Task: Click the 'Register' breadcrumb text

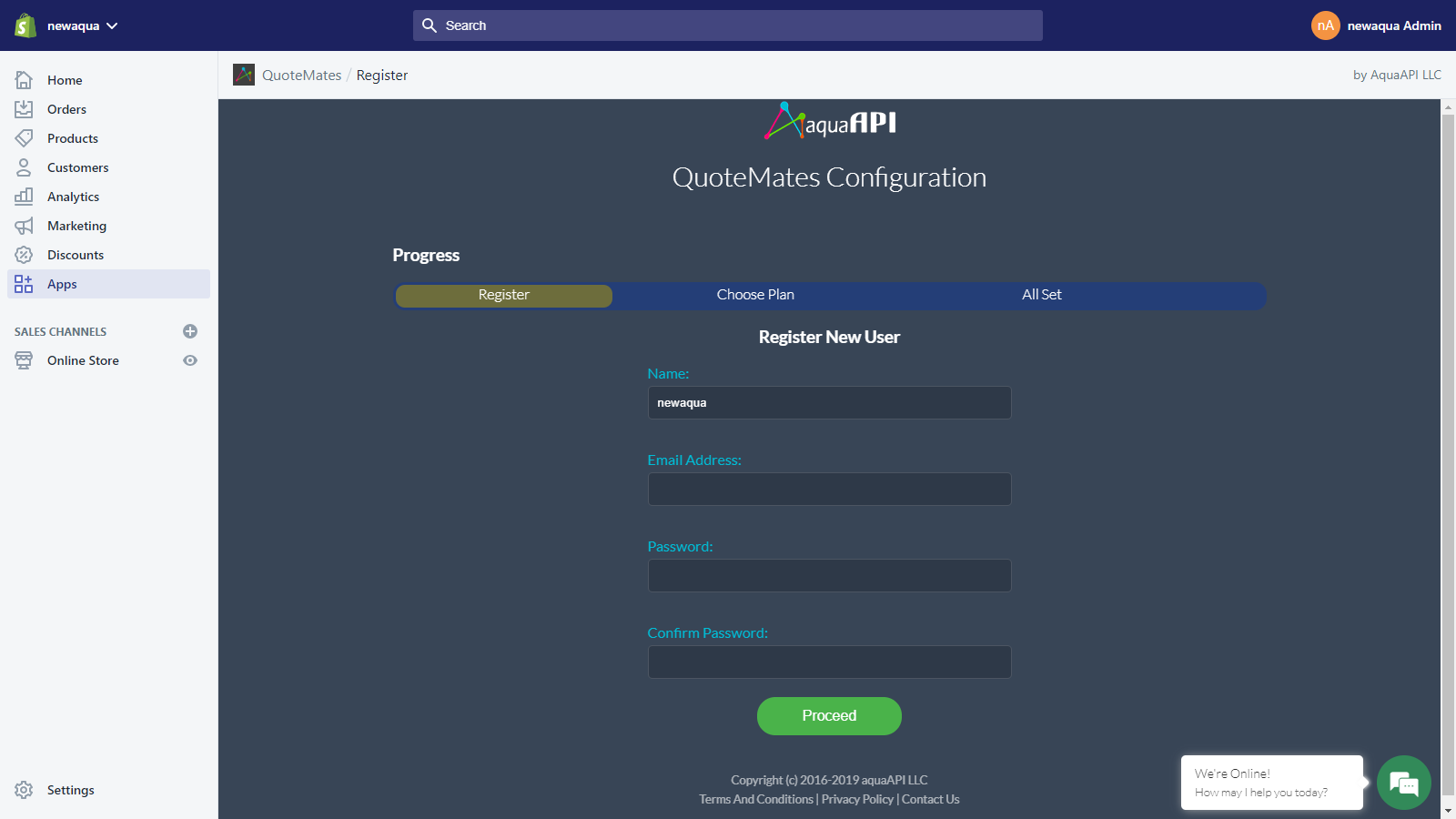Action: [382, 76]
